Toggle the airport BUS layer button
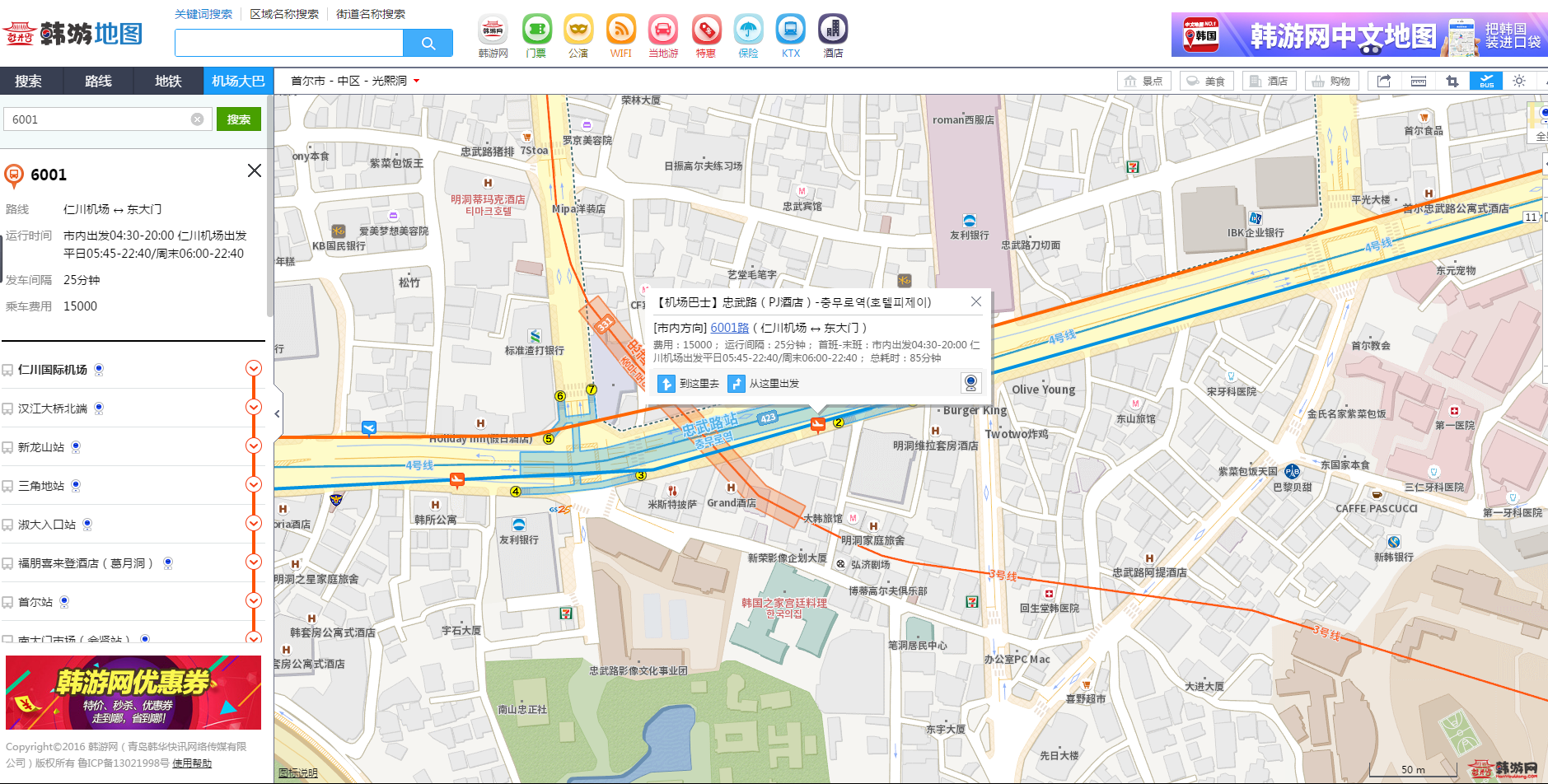This screenshot has height=784, width=1548. click(1486, 81)
